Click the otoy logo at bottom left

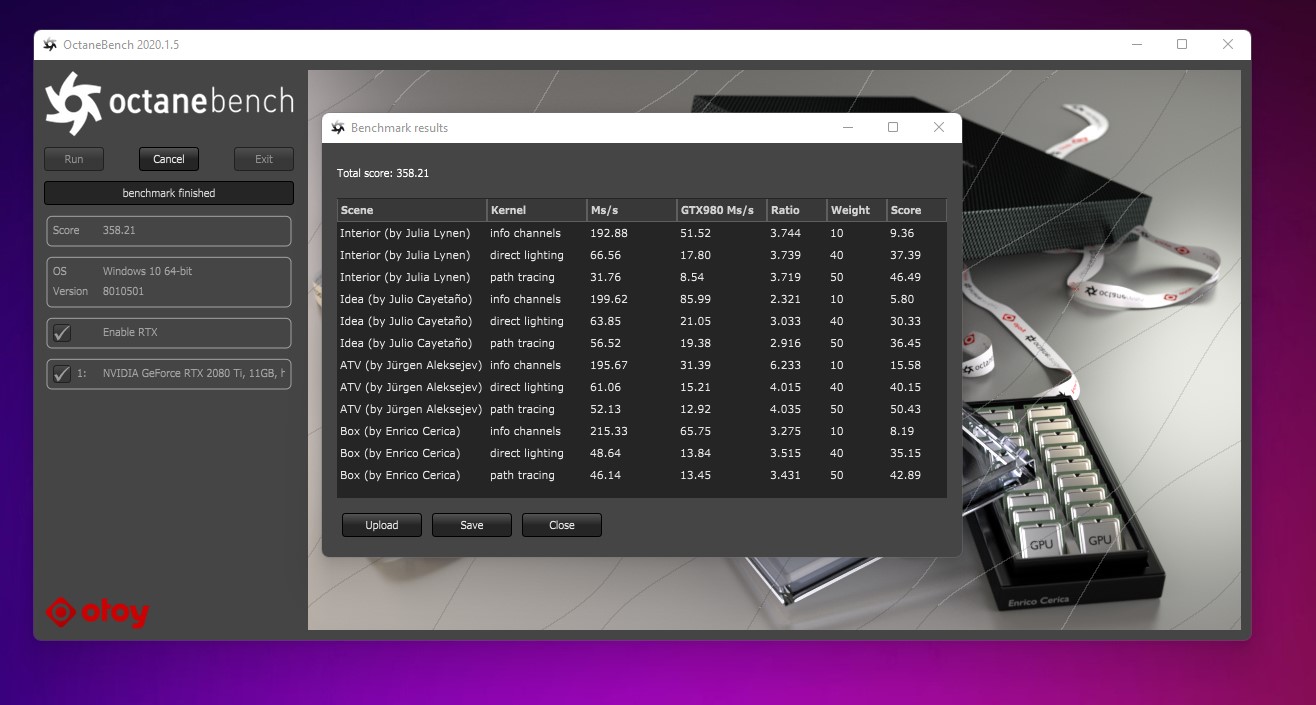pos(97,612)
